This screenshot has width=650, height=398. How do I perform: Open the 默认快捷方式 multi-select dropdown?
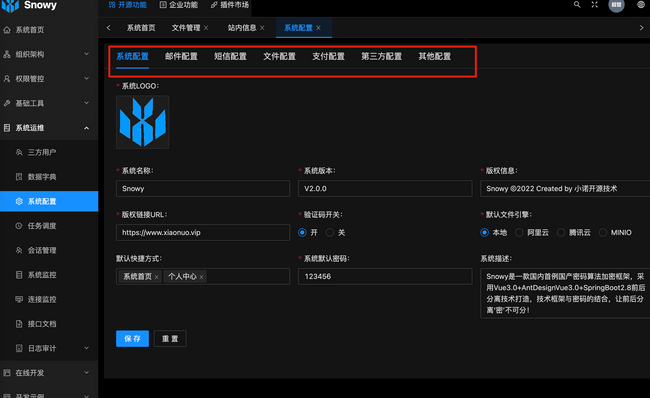coord(203,277)
